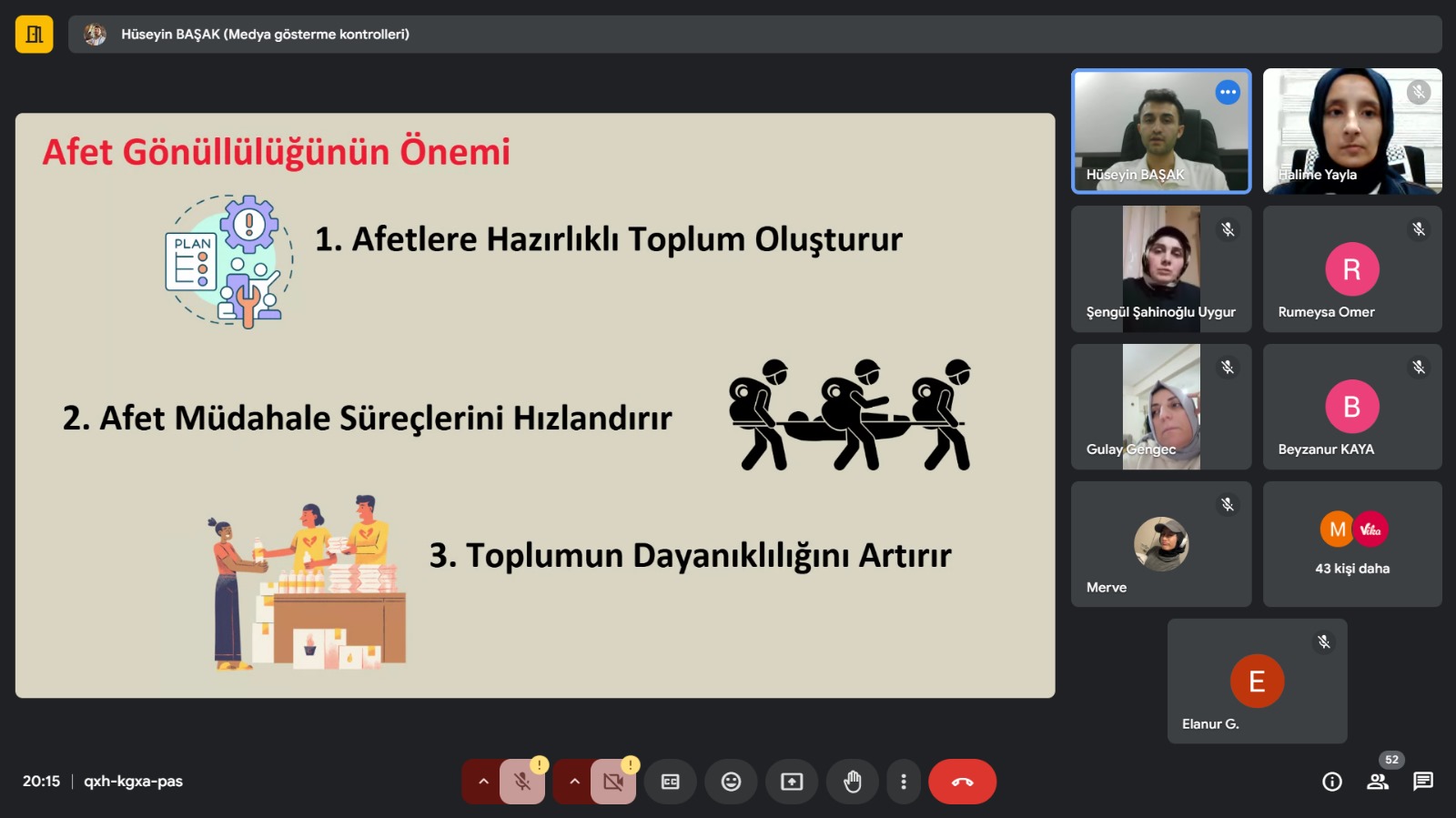Leave the call with red button
1456x818 pixels.
[962, 782]
